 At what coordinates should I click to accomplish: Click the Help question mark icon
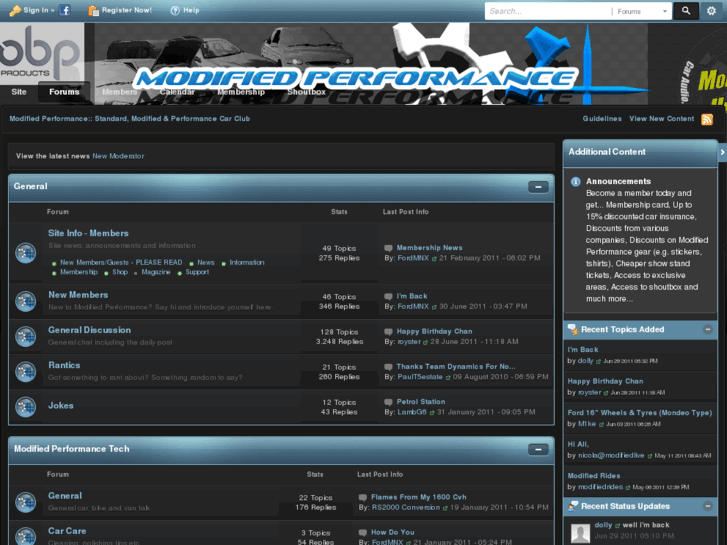tap(175, 11)
